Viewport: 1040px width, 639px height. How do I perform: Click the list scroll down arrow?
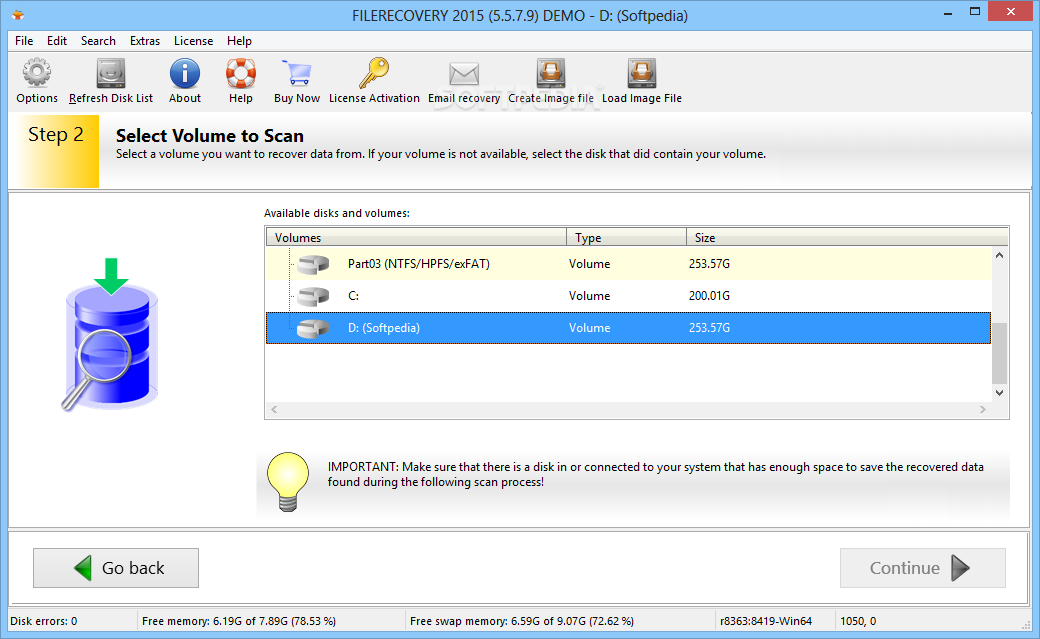click(x=1000, y=393)
